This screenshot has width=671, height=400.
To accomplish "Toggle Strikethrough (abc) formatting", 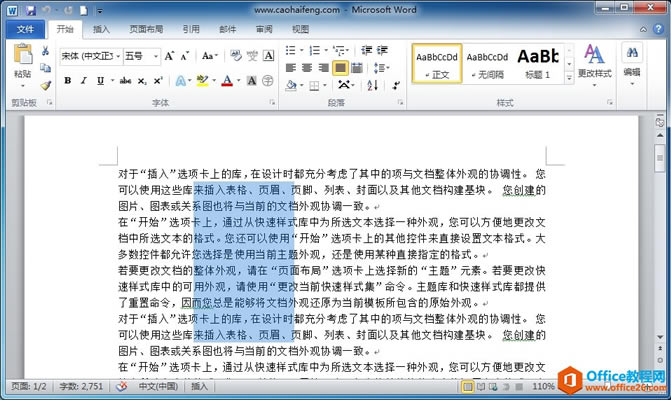I will pos(125,80).
